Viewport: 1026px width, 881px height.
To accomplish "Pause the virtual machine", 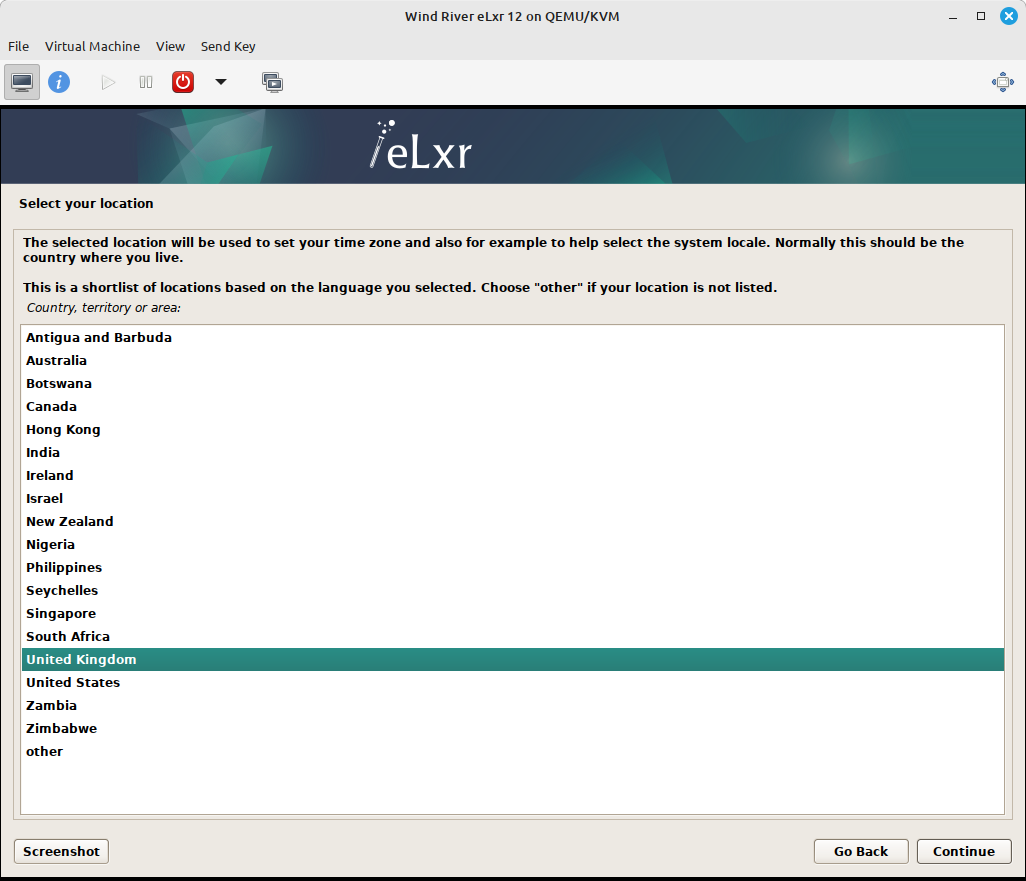I will 145,82.
